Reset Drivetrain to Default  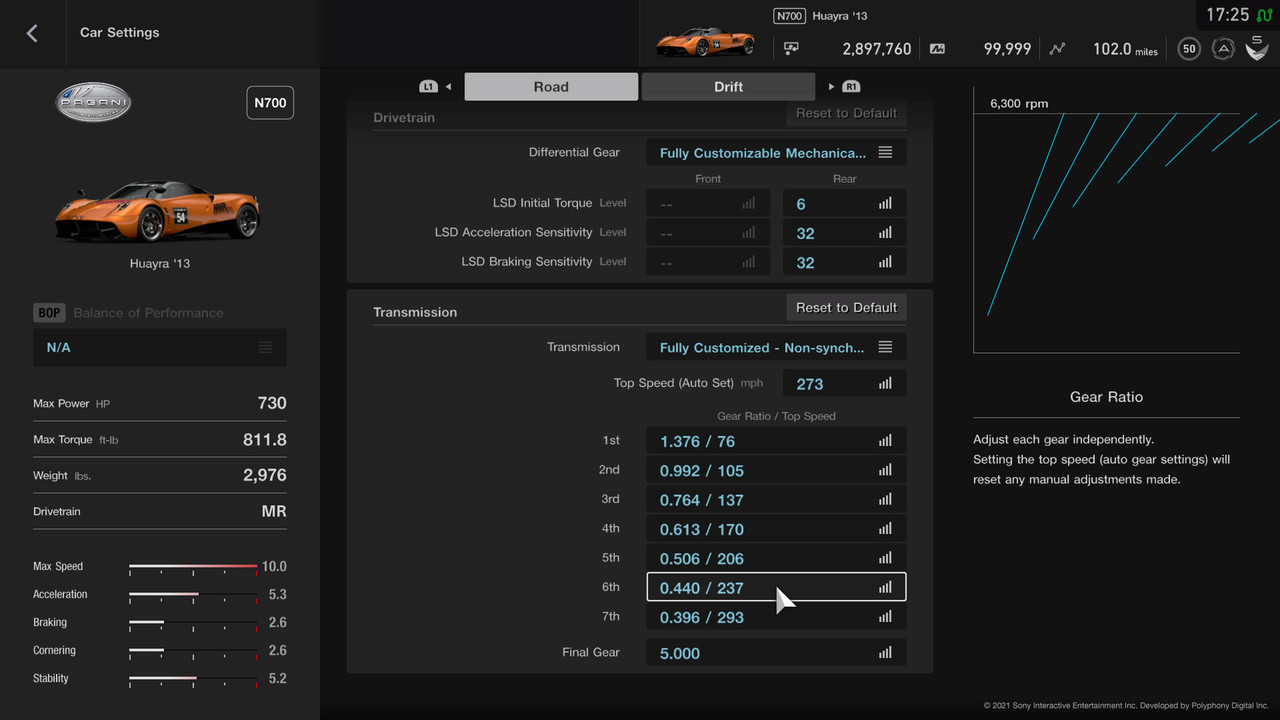pyautogui.click(x=846, y=113)
